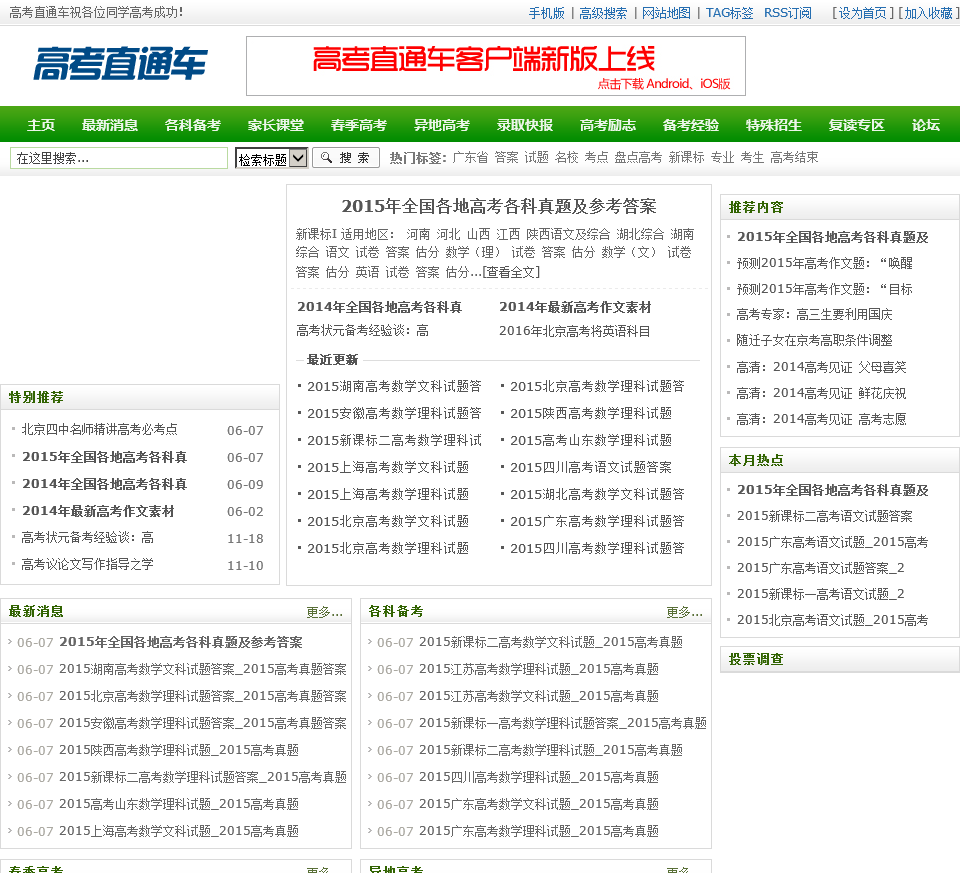
Task: Open 2015北京高考语文试题_2015高考 link
Action: [x=833, y=620]
